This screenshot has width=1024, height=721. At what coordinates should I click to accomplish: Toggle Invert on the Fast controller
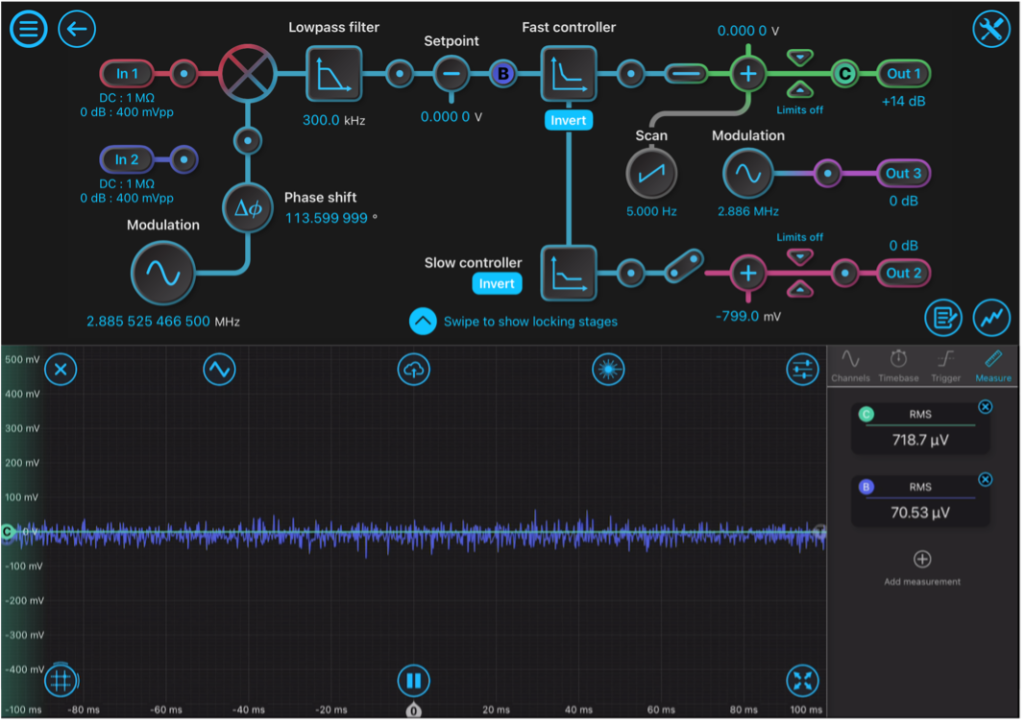coord(568,121)
